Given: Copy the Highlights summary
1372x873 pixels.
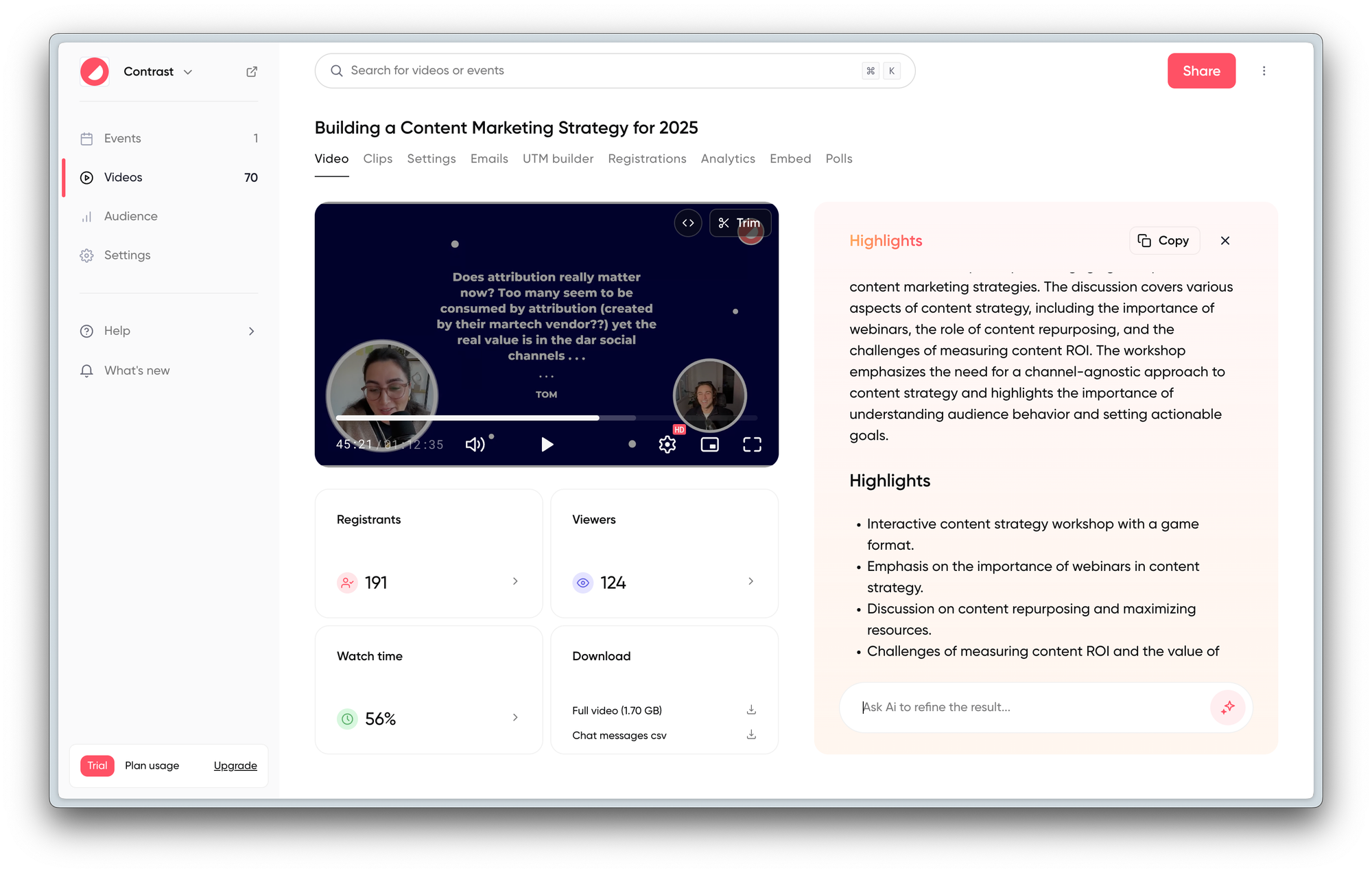Looking at the screenshot, I should (1164, 240).
